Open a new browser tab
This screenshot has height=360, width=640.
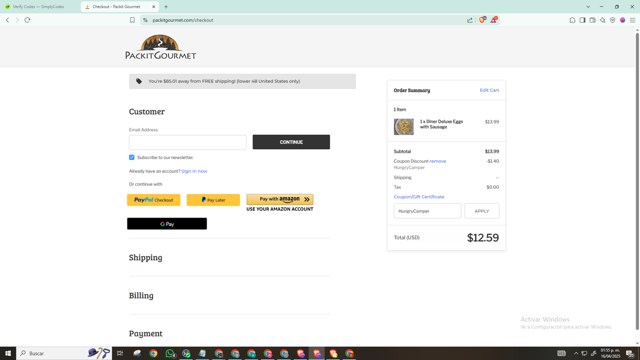tap(166, 7)
